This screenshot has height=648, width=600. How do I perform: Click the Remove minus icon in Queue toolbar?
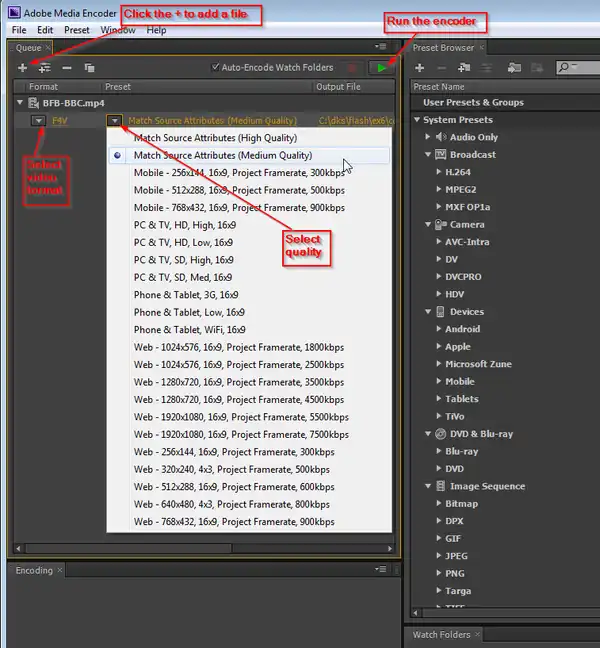(67, 68)
